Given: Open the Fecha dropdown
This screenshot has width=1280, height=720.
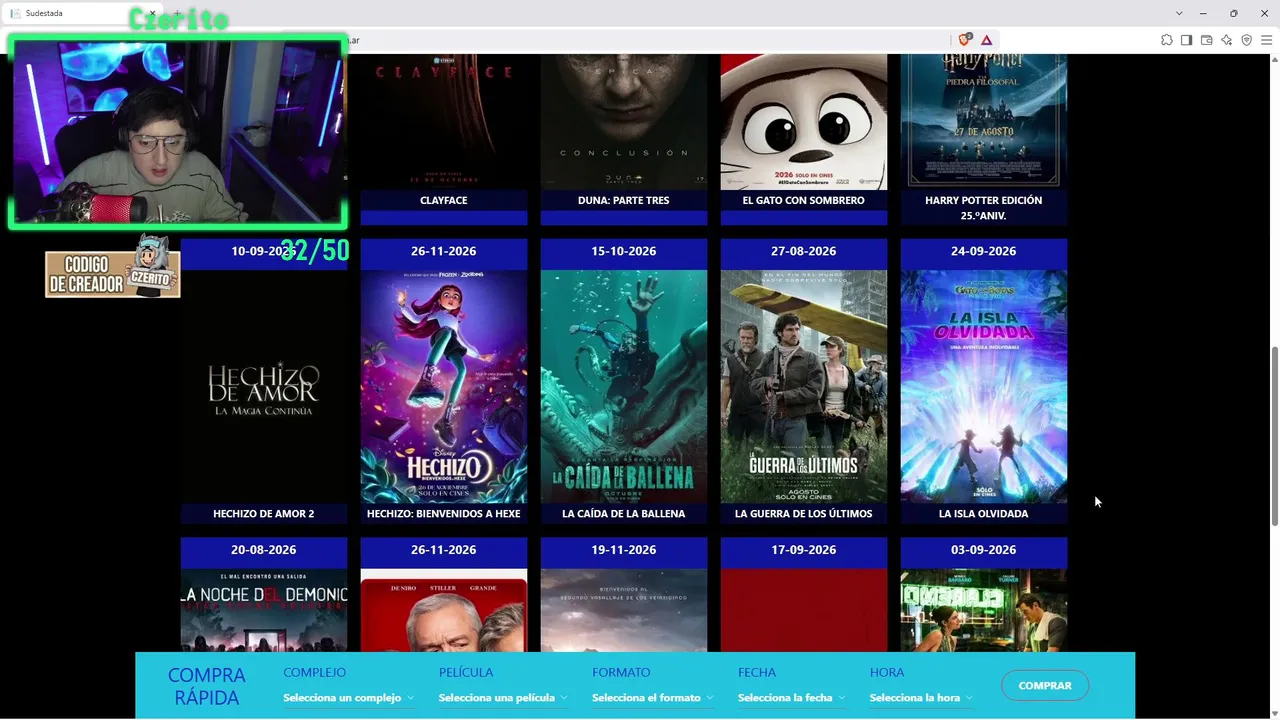Looking at the screenshot, I should [x=791, y=698].
